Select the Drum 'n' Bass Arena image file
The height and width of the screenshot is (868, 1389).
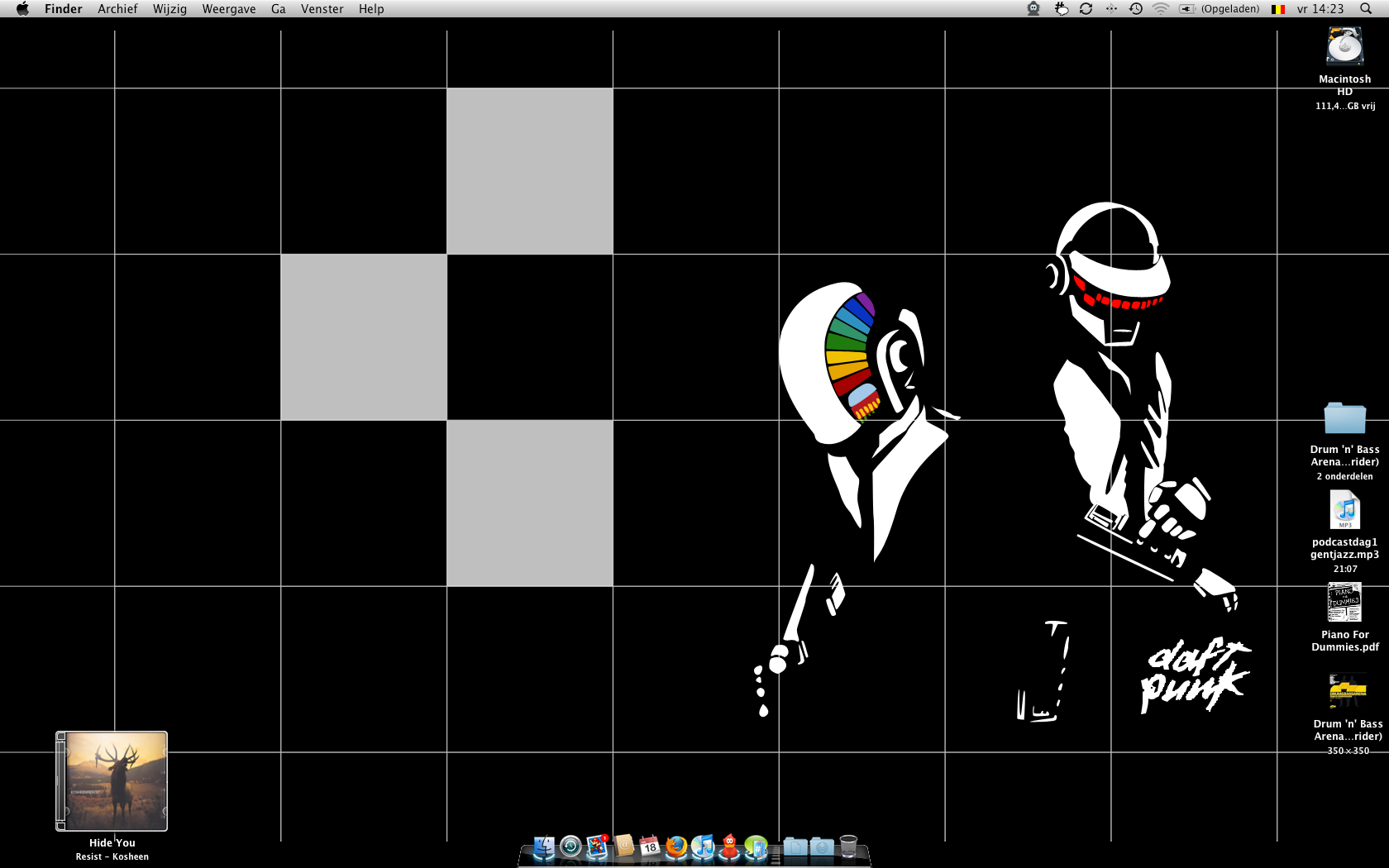(1348, 692)
